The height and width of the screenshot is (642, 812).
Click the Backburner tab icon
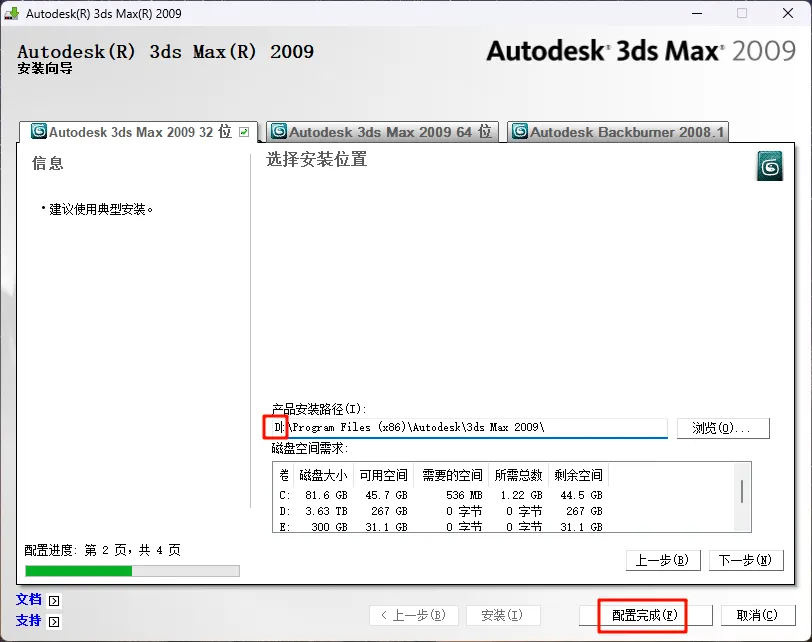(520, 132)
